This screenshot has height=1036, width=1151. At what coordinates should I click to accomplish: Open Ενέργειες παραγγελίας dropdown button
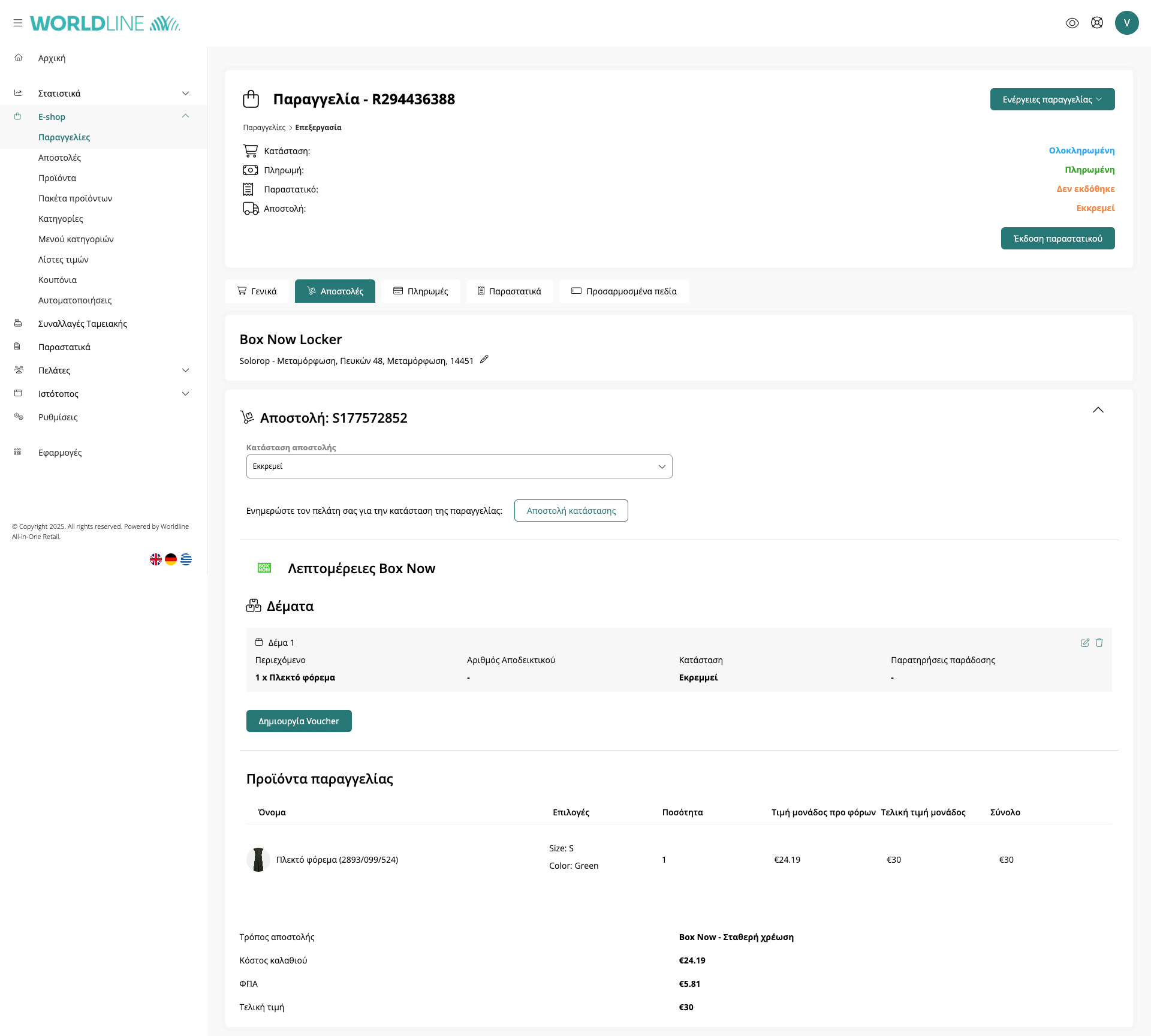coord(1052,100)
